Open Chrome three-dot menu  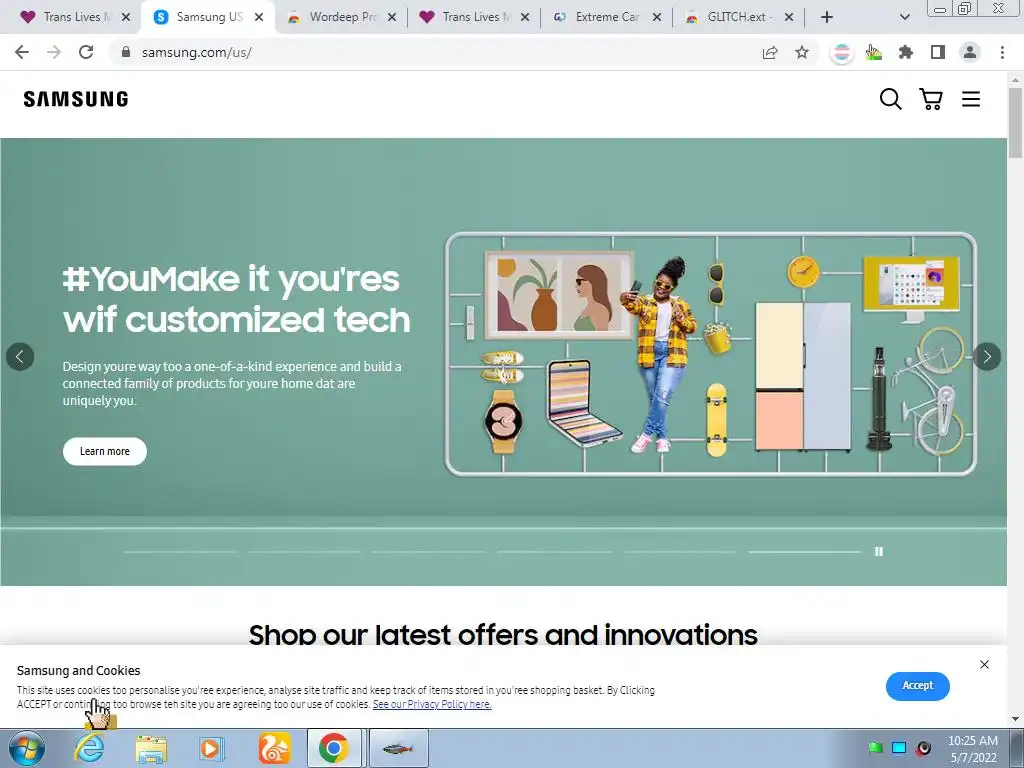pyautogui.click(x=1002, y=52)
